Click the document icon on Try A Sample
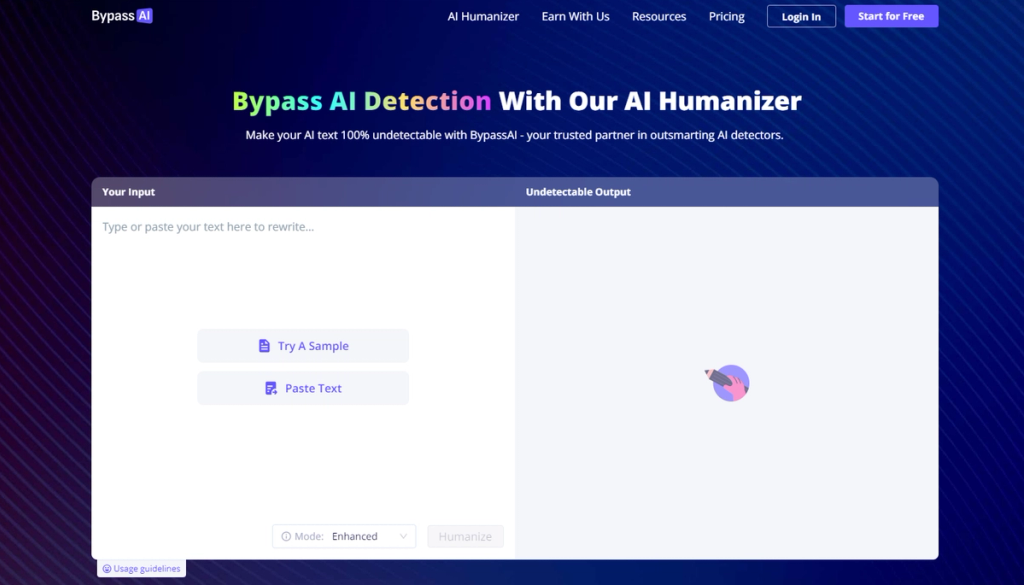Viewport: 1024px width, 585px height. [264, 345]
